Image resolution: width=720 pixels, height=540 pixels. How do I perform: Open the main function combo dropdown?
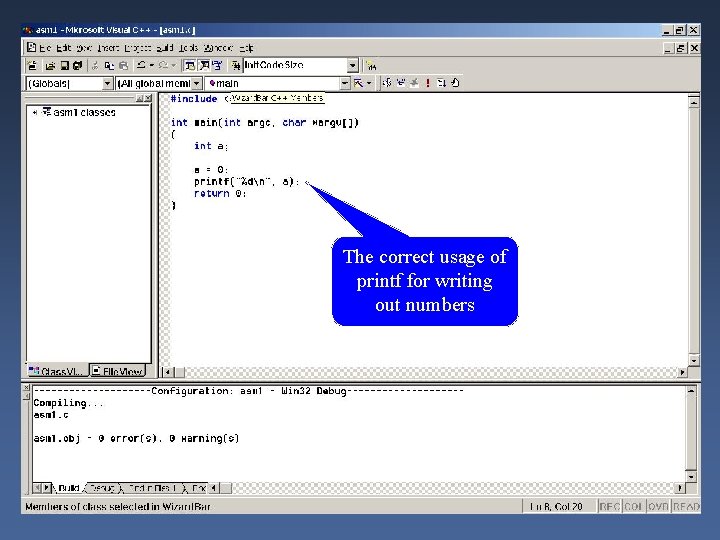tap(344, 83)
